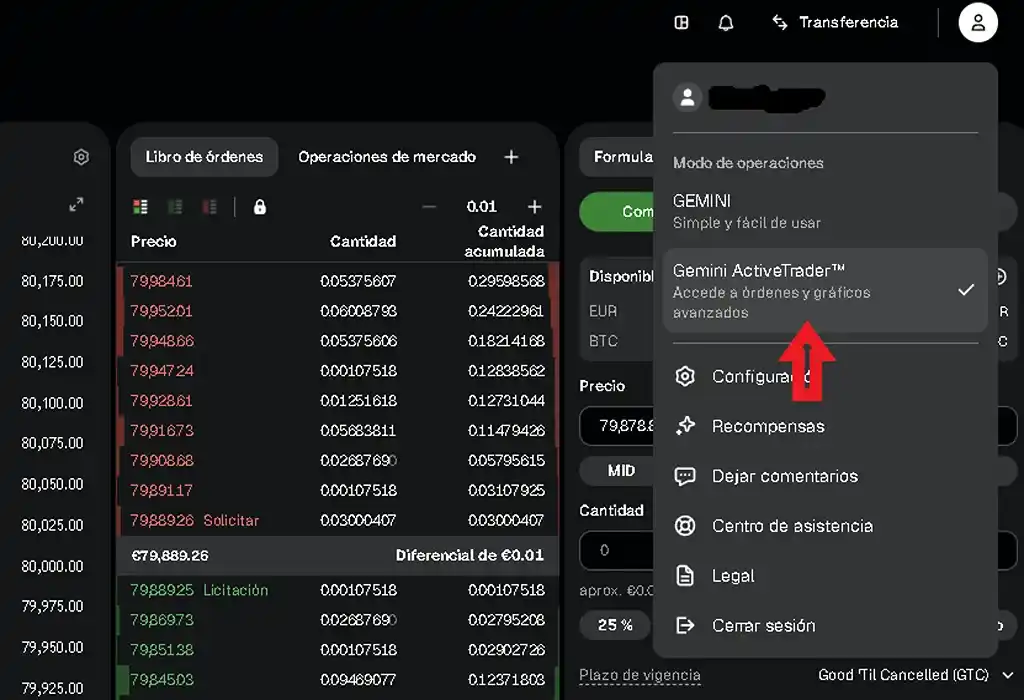Image resolution: width=1024 pixels, height=700 pixels.
Task: Click the 25 % quantity button
Action: [615, 625]
